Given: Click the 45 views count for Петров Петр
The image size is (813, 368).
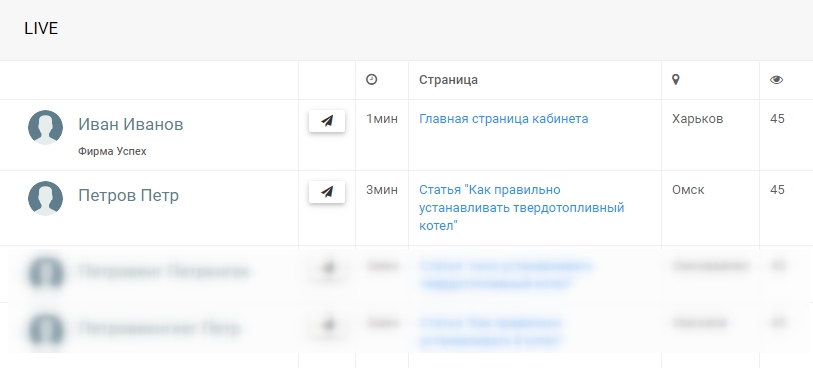Looking at the screenshot, I should (777, 190).
